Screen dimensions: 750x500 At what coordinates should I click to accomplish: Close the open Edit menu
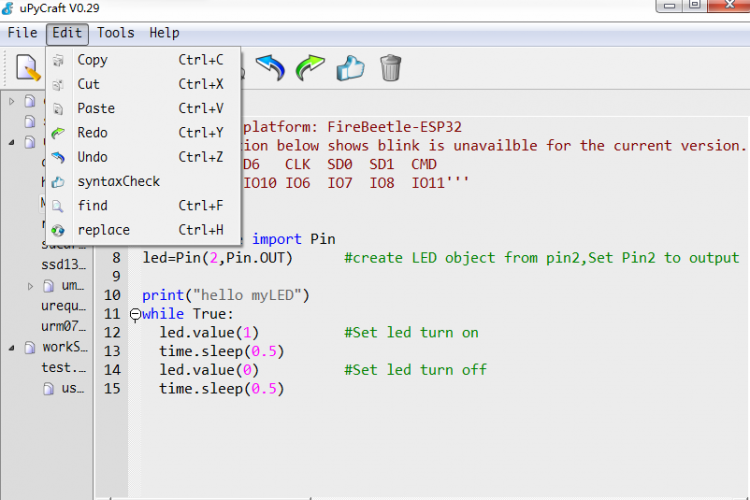point(67,33)
